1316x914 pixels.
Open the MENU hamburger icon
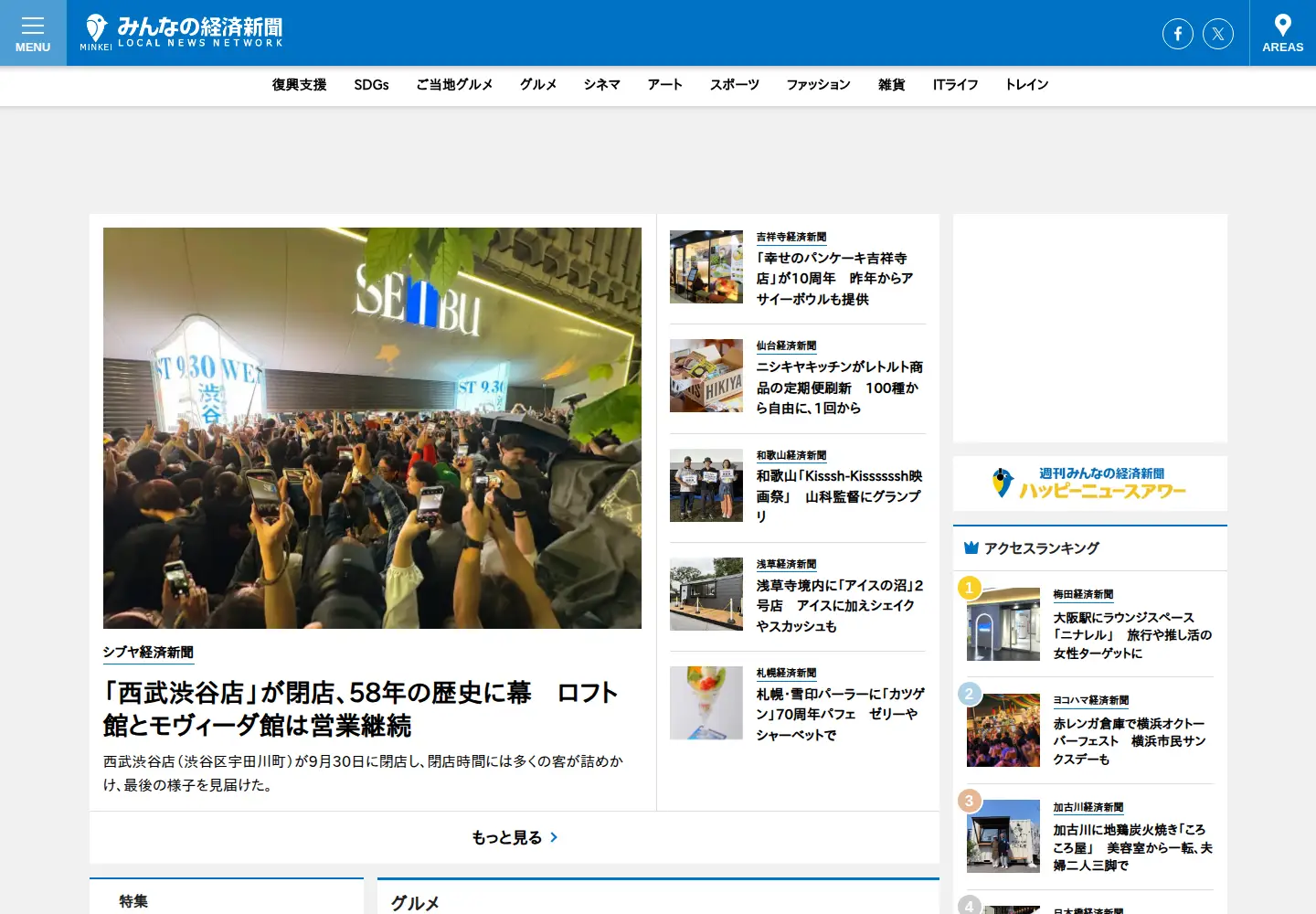(x=33, y=33)
